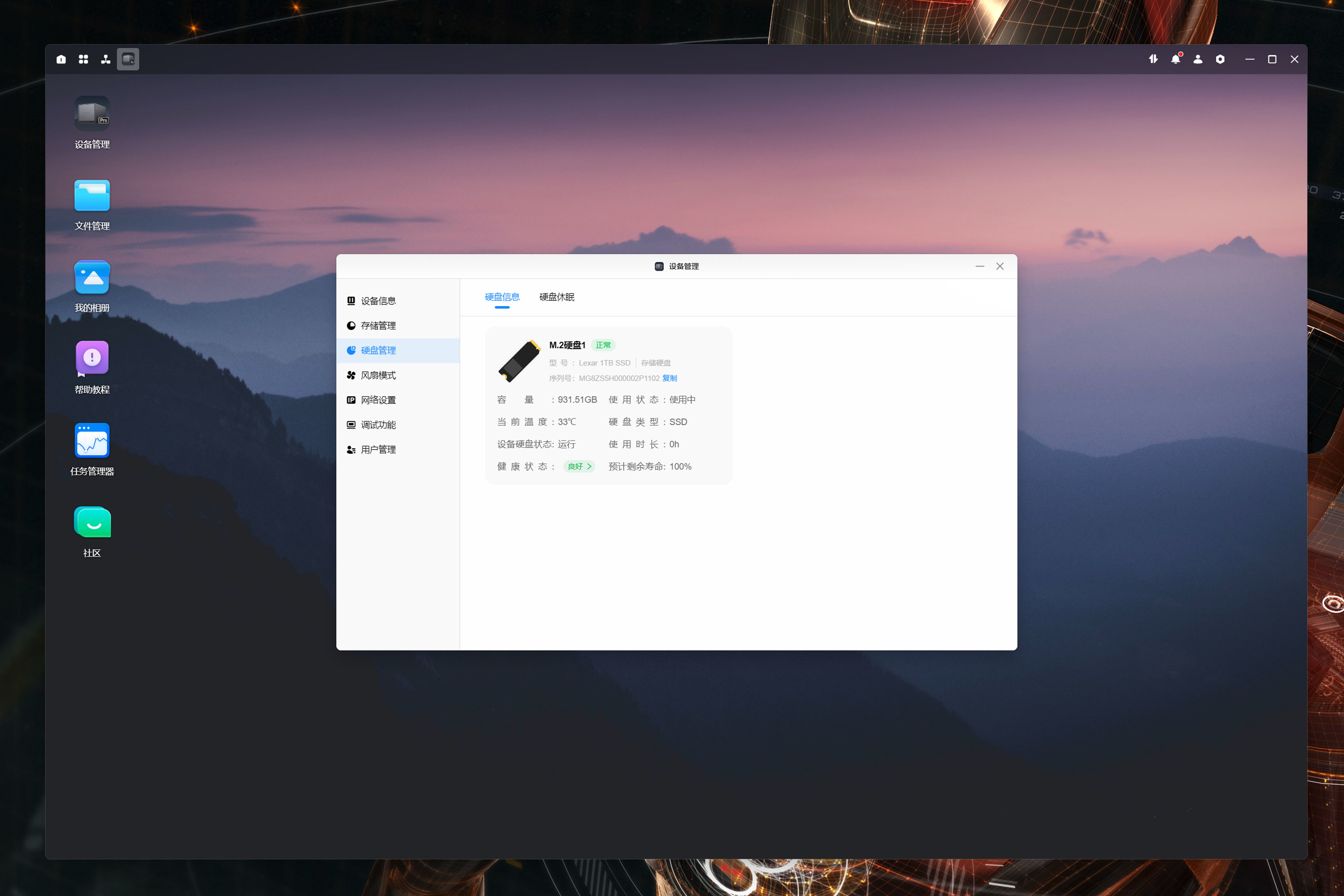Screen dimensions: 1344x896
Task: Click the user account icon in the top bar
Action: coord(1198,59)
